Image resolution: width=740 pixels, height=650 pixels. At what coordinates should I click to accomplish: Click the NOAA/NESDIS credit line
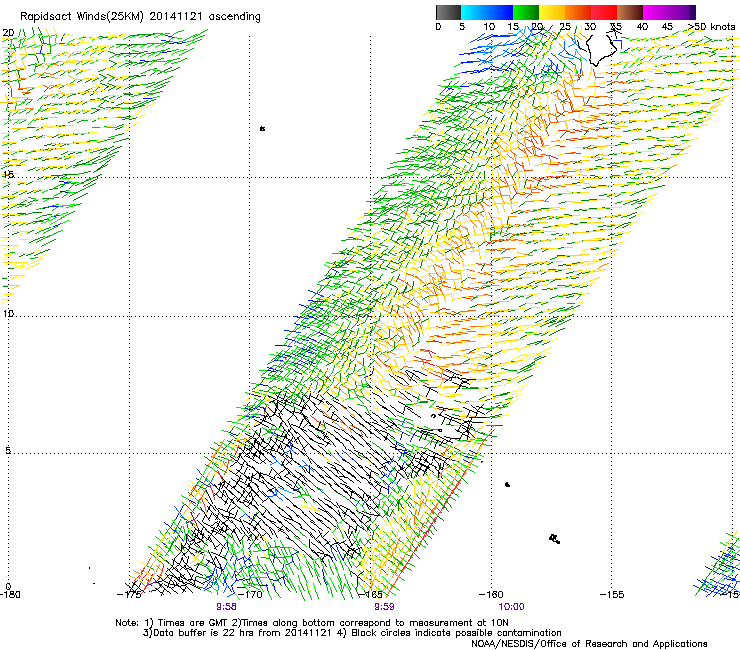click(x=589, y=644)
